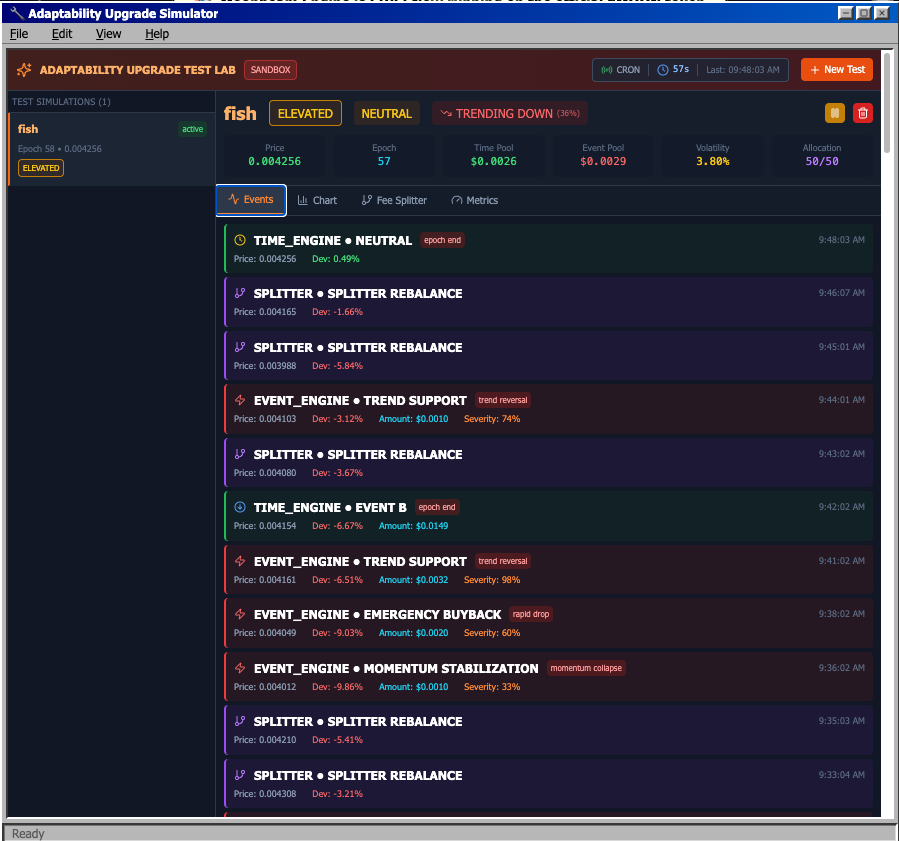Start a New Test
This screenshot has height=841, width=899.
point(837,69)
